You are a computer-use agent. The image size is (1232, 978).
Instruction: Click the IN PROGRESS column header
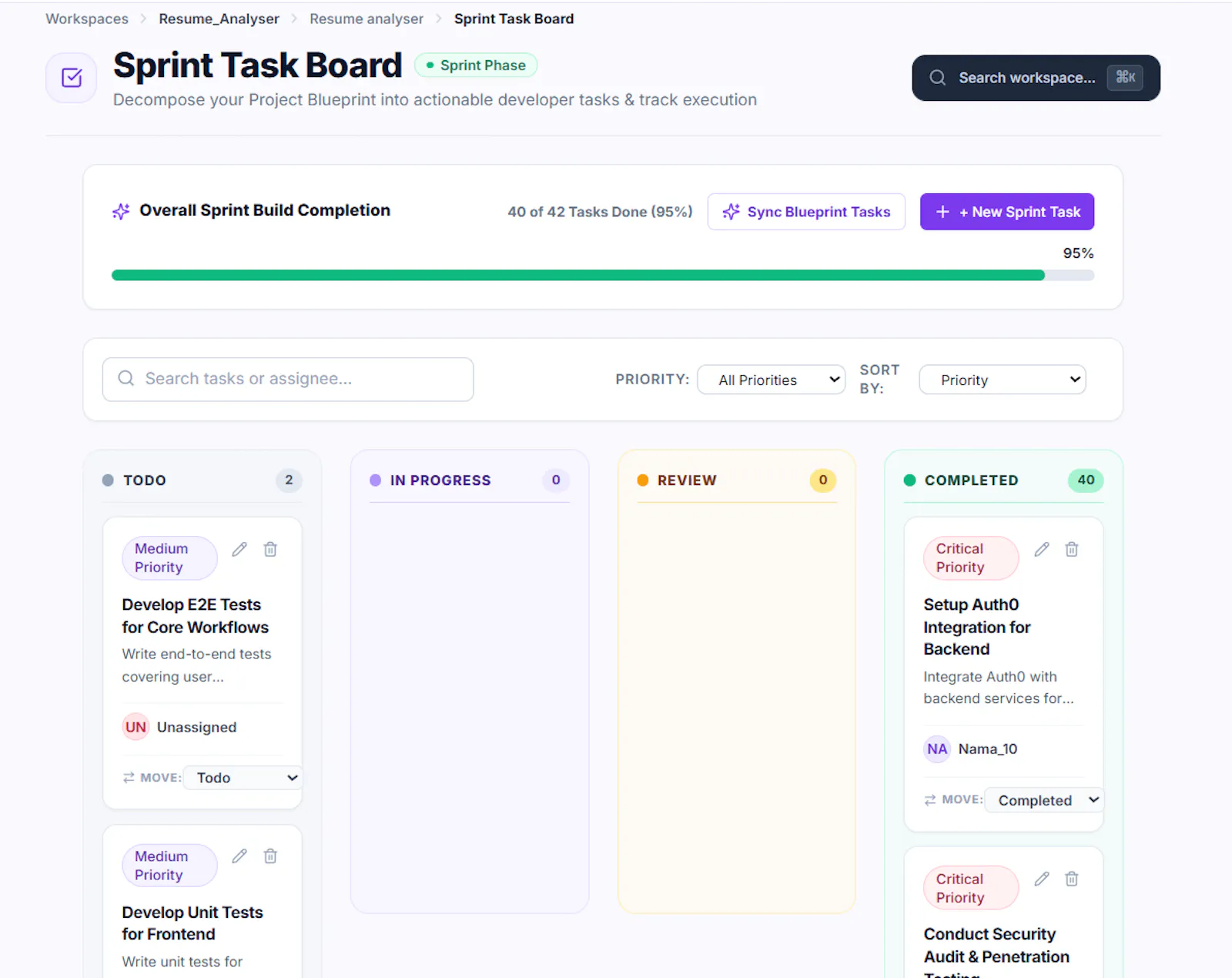point(440,481)
